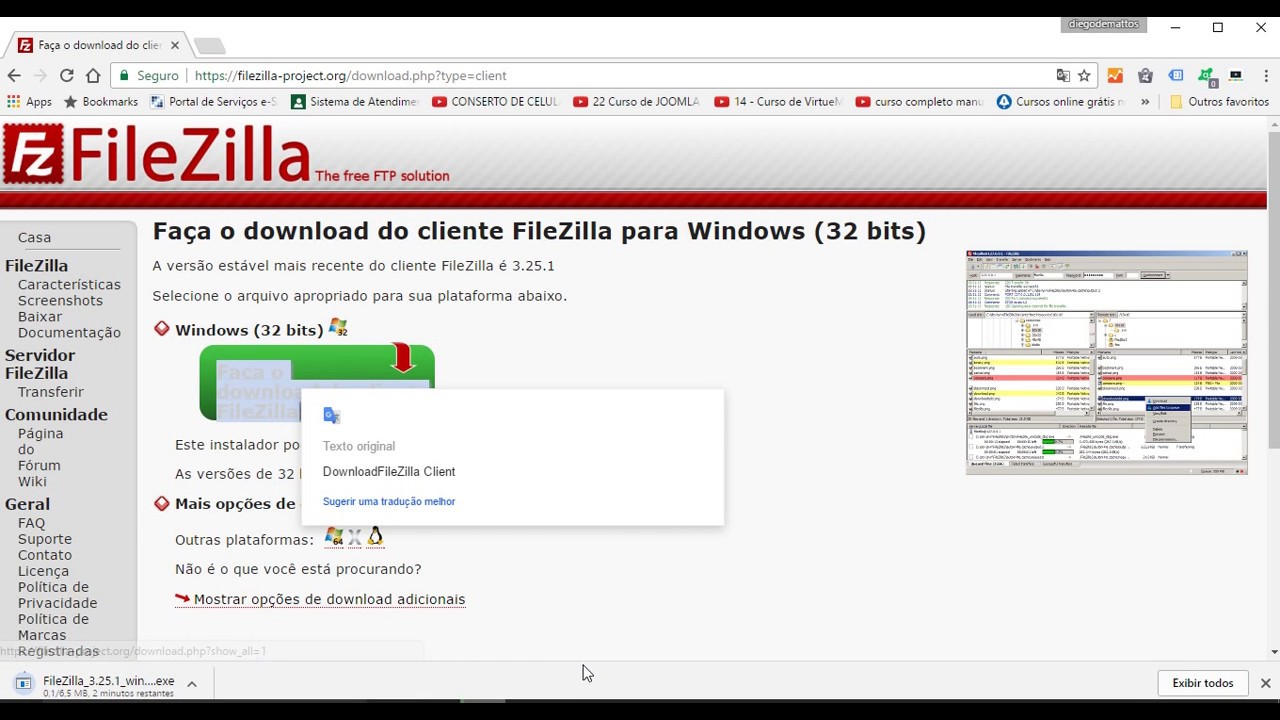Select the Linux penguin platform icon

tap(375, 538)
